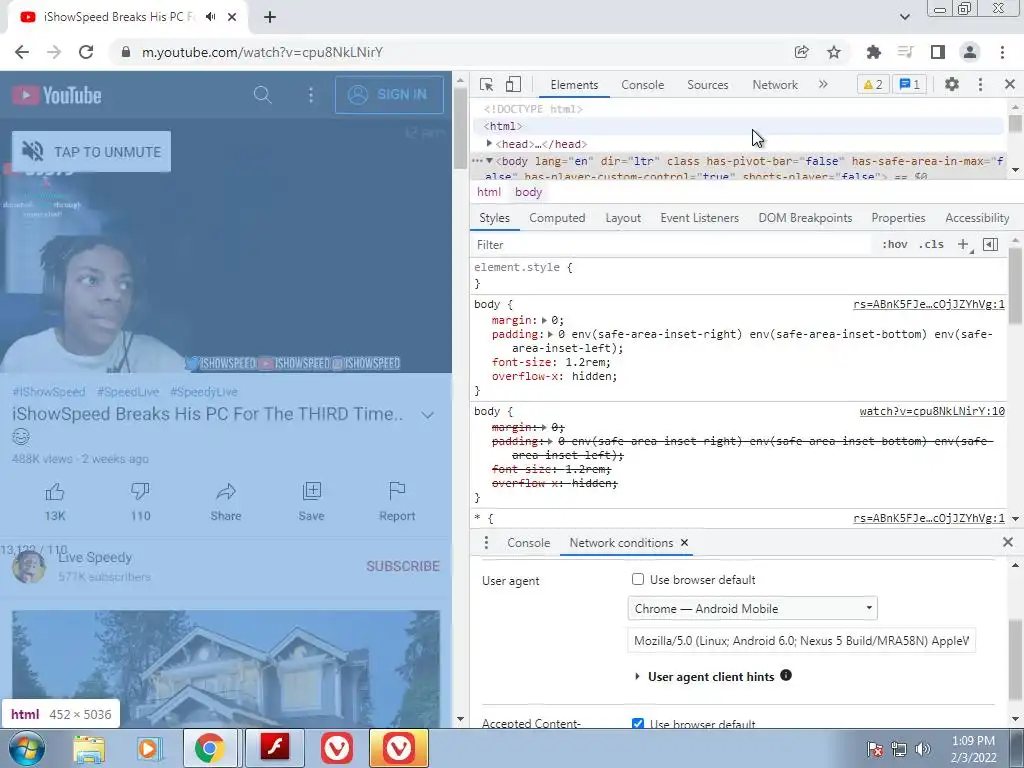Open Chrome profile avatar
Image resolution: width=1024 pixels, height=768 pixels.
pyautogui.click(x=970, y=52)
